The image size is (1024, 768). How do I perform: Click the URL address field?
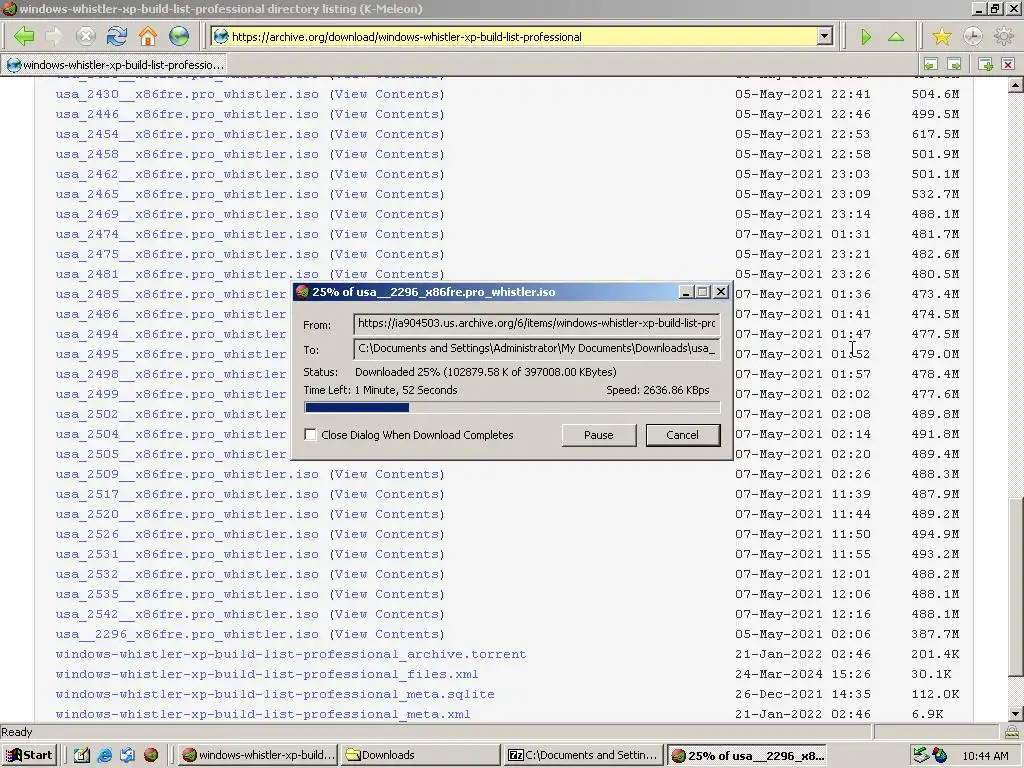point(522,37)
